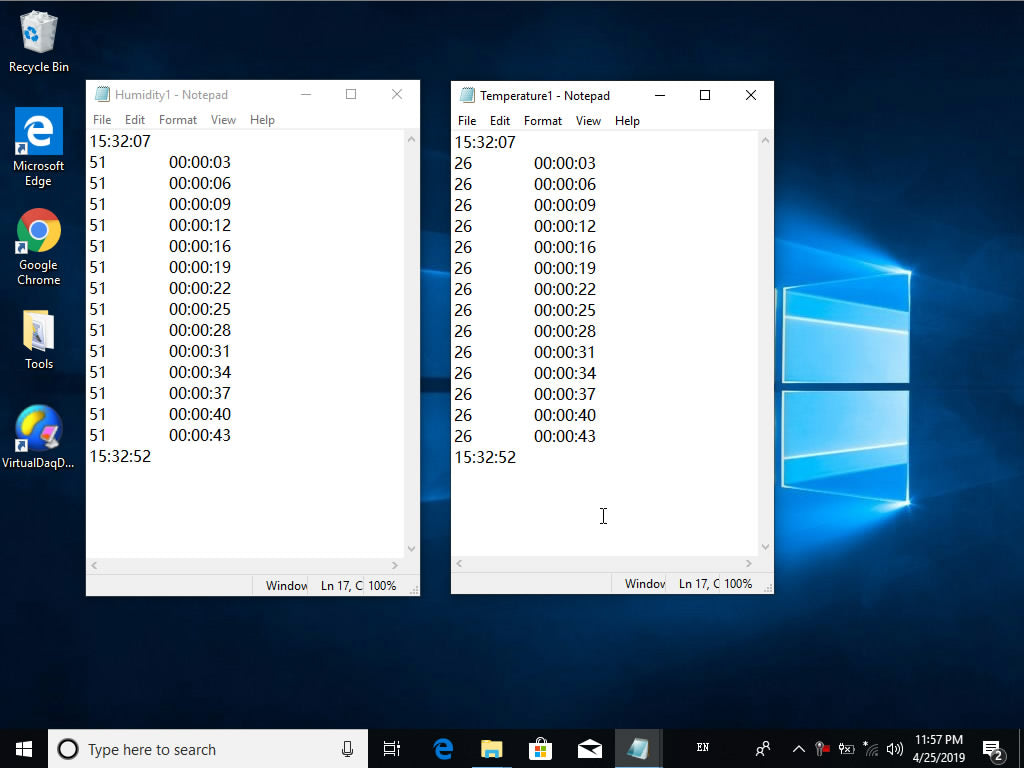Screen dimensions: 1024x768
Task: Open the Mail app from taskbar
Action: point(590,748)
